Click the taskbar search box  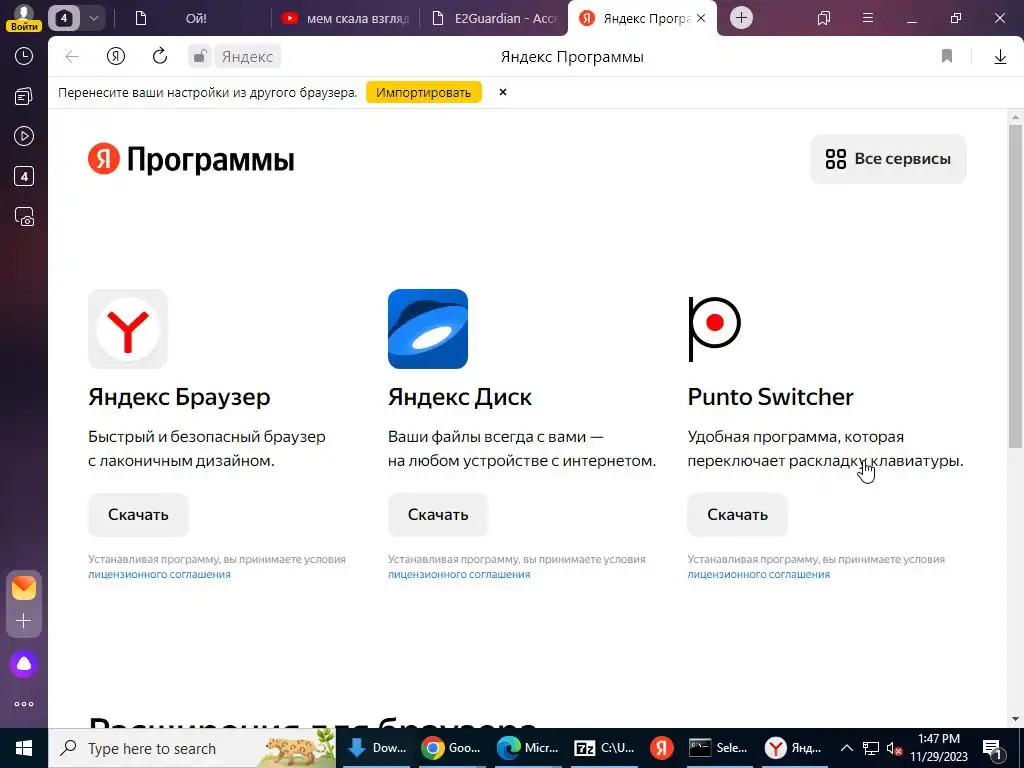tap(192, 748)
